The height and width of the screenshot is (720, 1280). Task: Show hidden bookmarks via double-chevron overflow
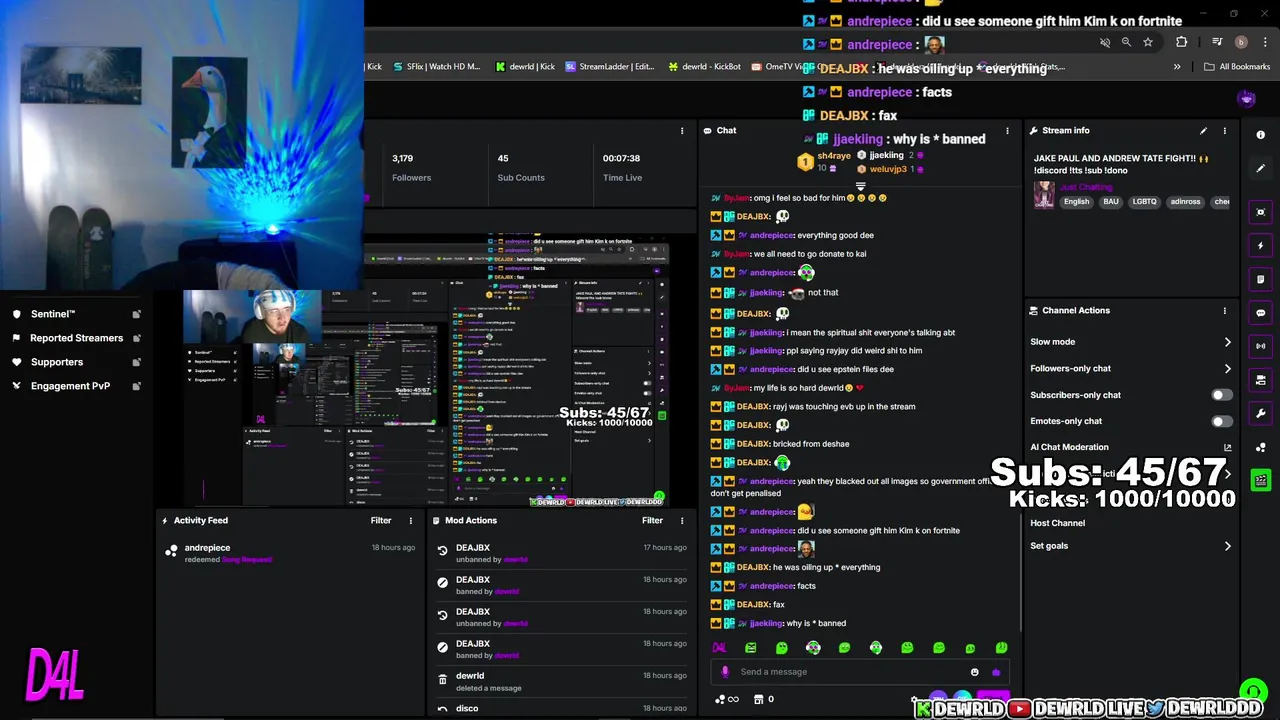click(x=1177, y=67)
